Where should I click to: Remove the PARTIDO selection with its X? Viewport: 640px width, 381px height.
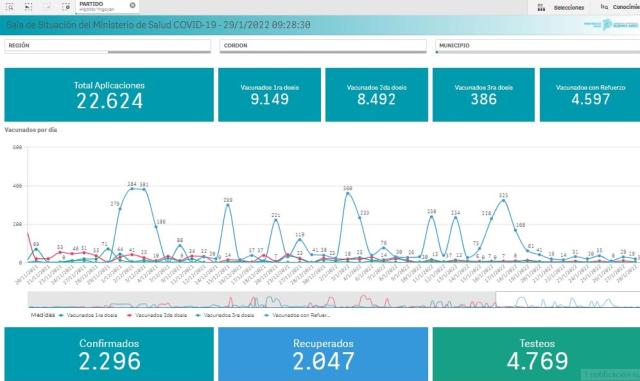(132, 5)
